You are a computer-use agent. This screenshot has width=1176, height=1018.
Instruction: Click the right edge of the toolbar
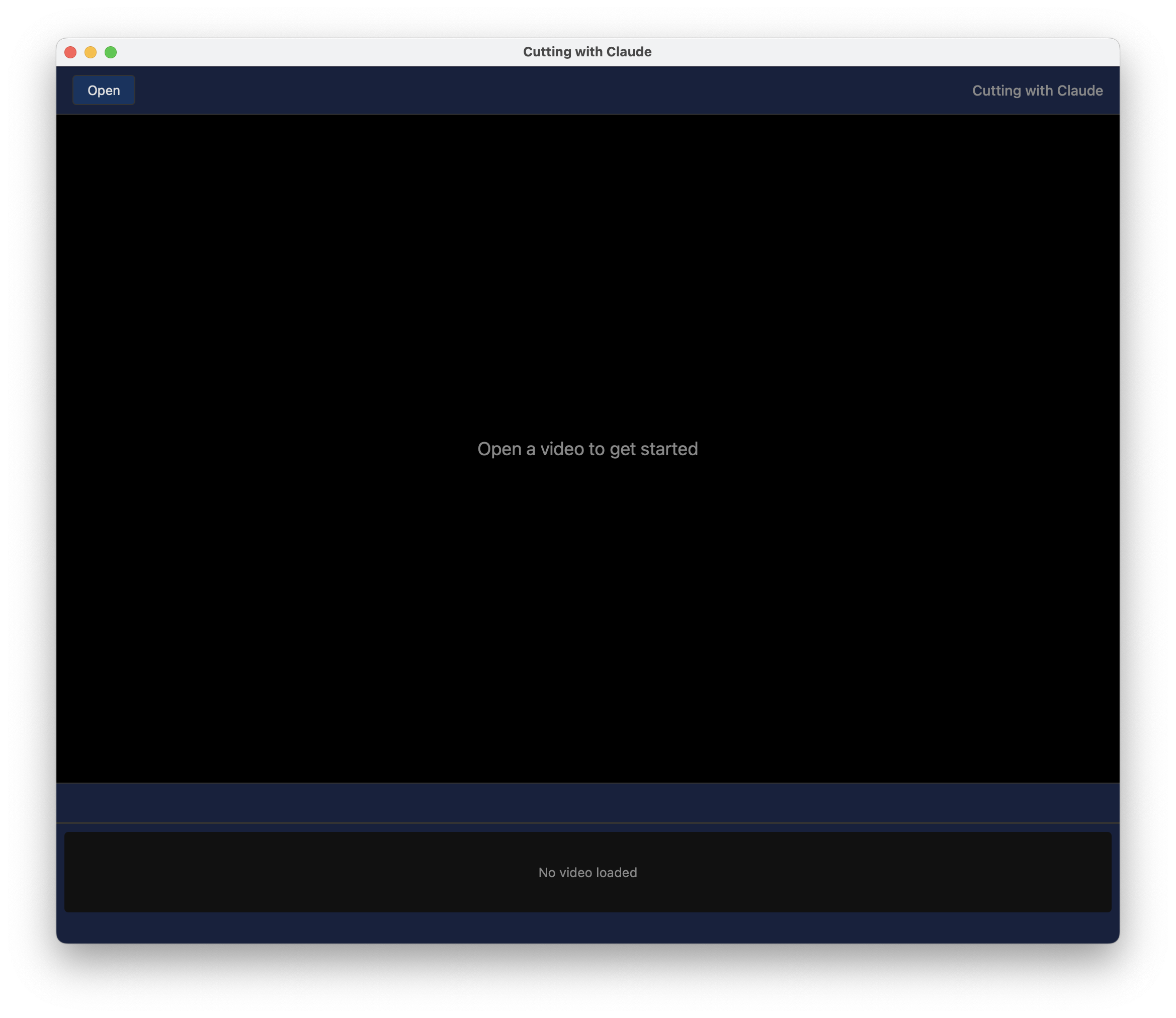(x=1102, y=90)
